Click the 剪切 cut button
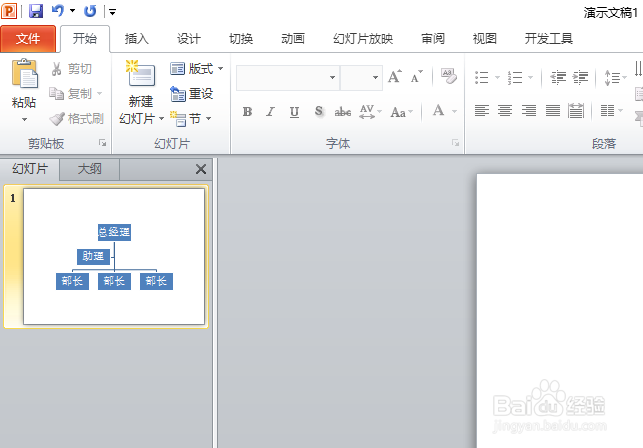643x448 pixels. (x=71, y=69)
